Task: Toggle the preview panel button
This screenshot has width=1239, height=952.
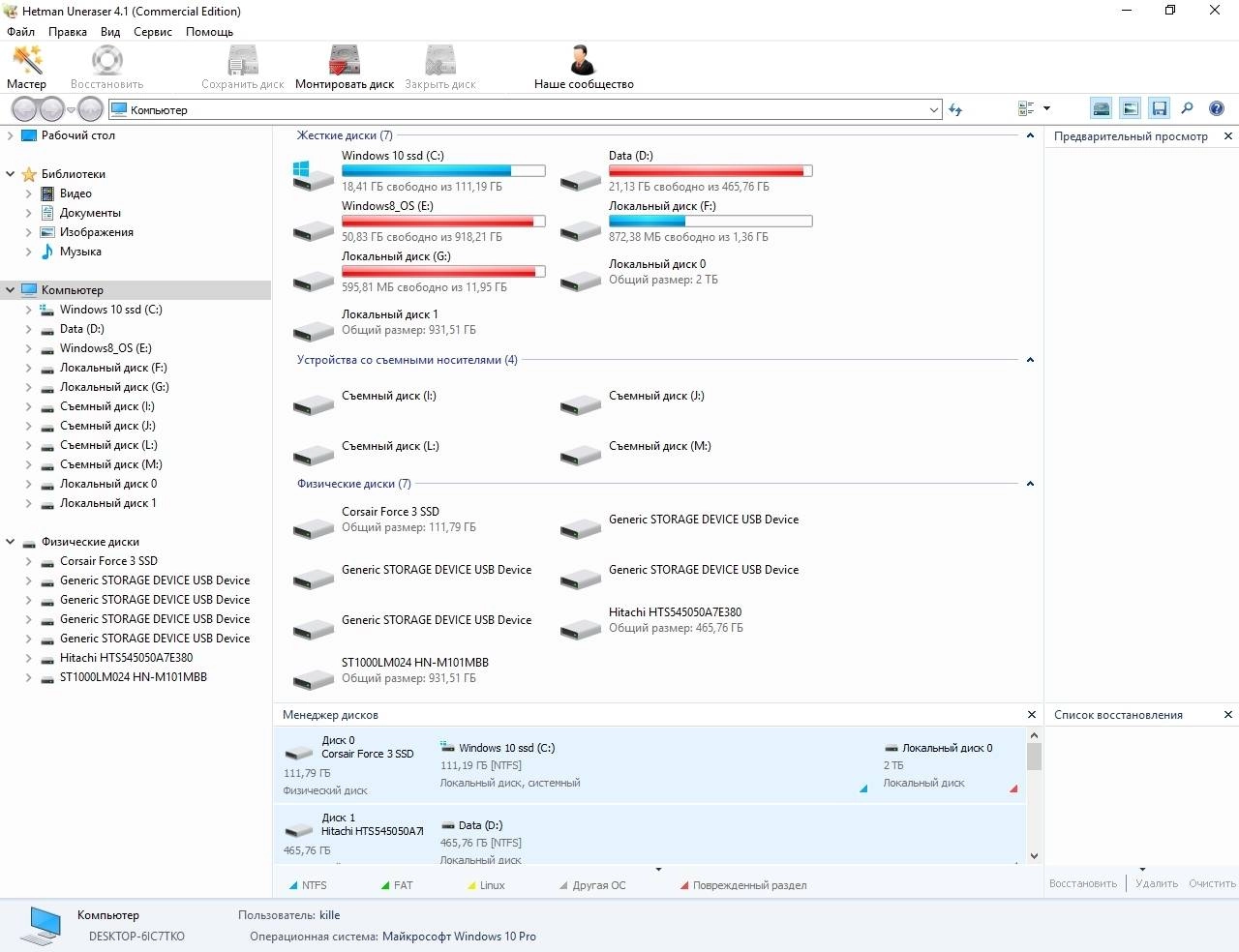Action: tap(1130, 108)
